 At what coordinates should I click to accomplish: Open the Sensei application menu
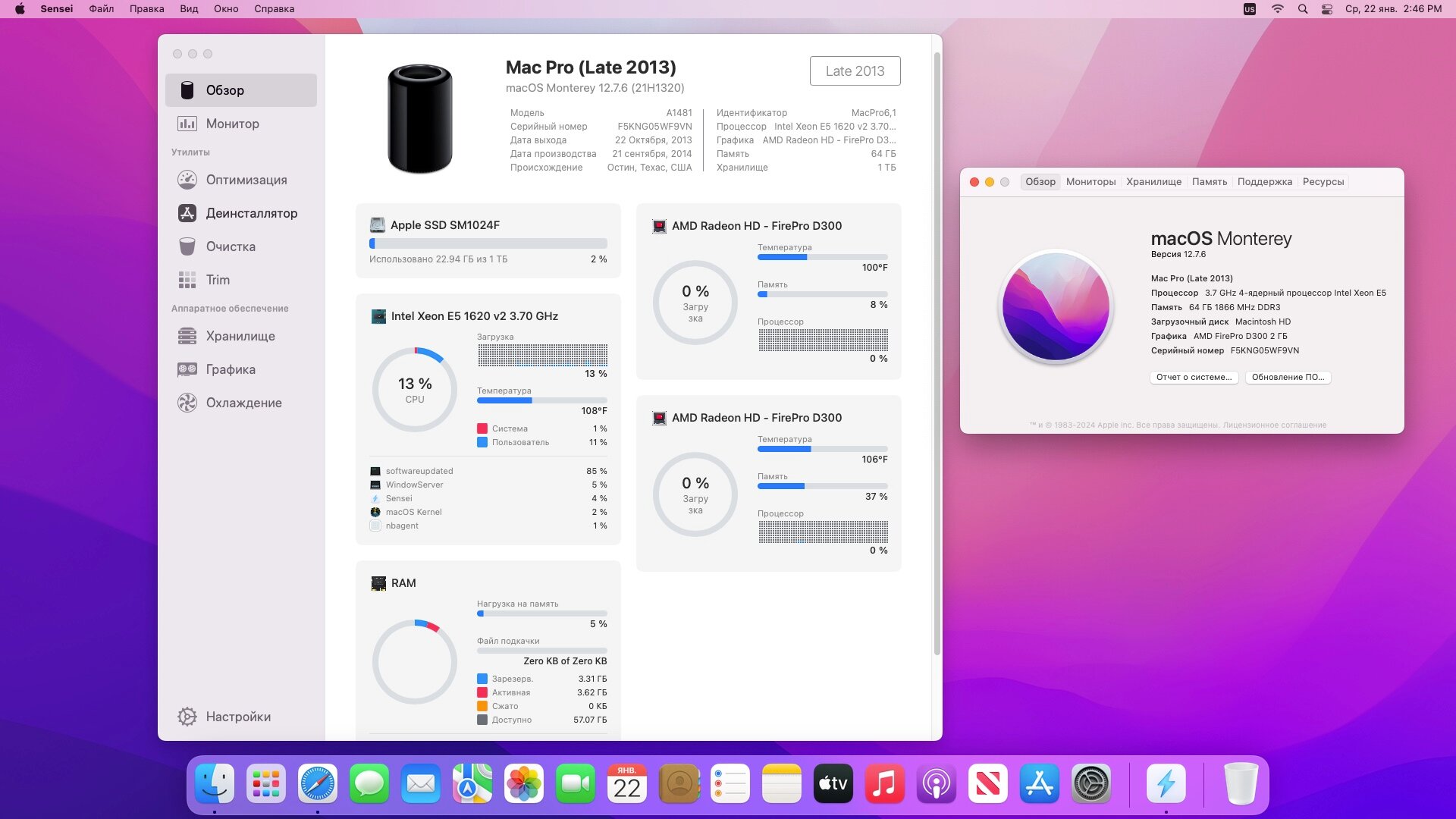57,9
